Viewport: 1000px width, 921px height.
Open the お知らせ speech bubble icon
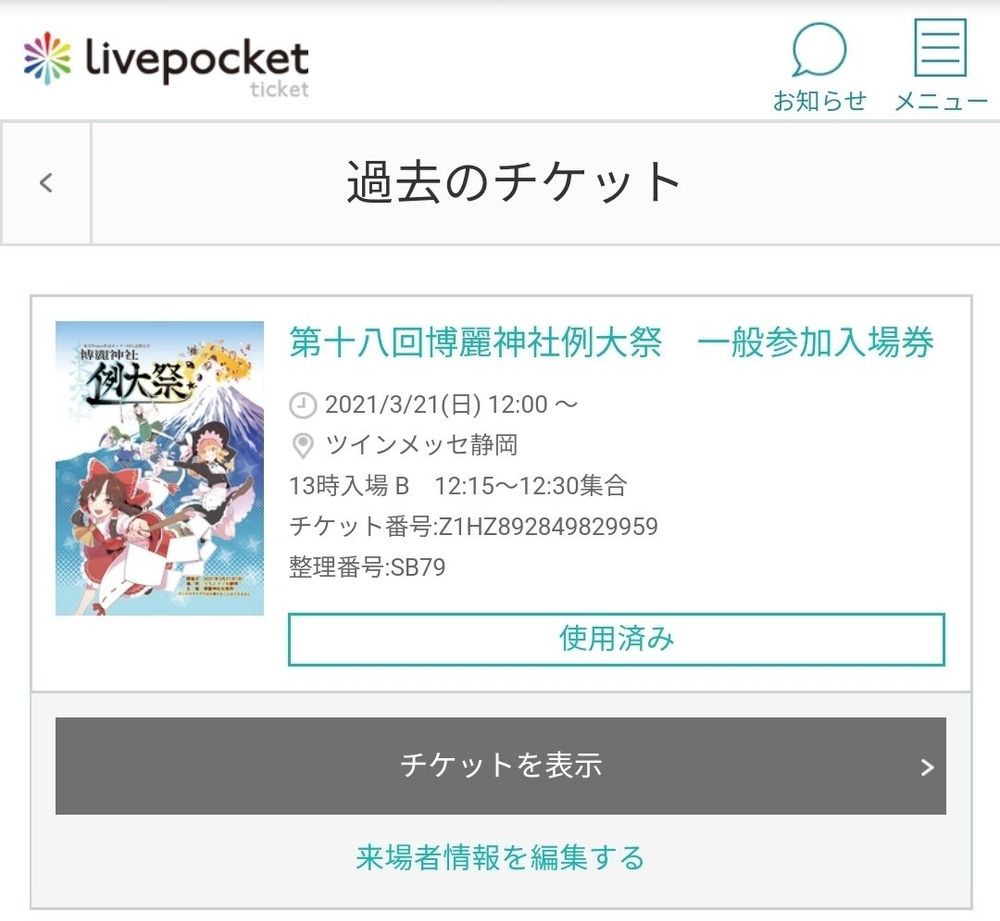pos(819,50)
